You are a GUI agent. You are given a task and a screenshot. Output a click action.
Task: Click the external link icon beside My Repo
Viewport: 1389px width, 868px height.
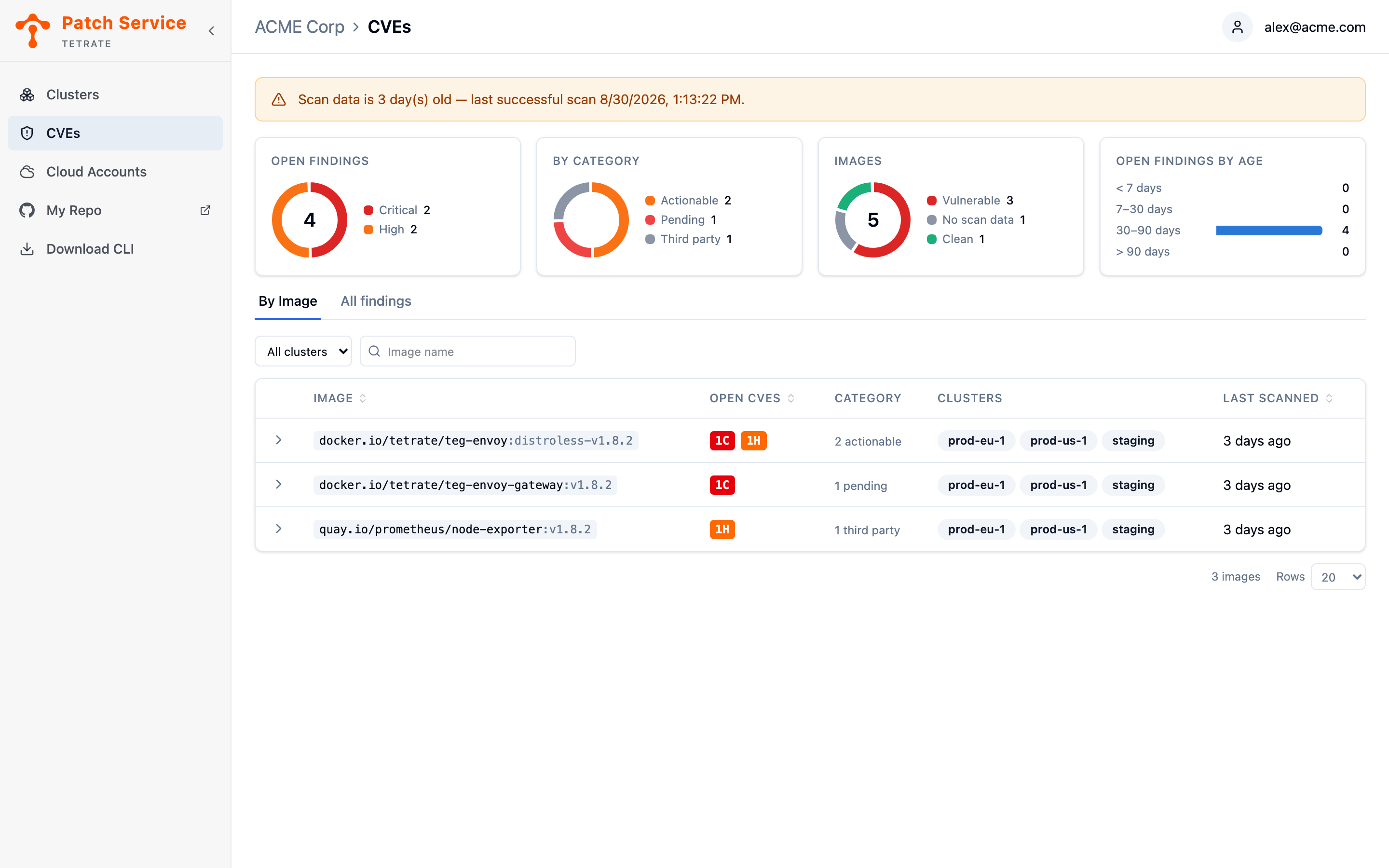pyautogui.click(x=205, y=210)
